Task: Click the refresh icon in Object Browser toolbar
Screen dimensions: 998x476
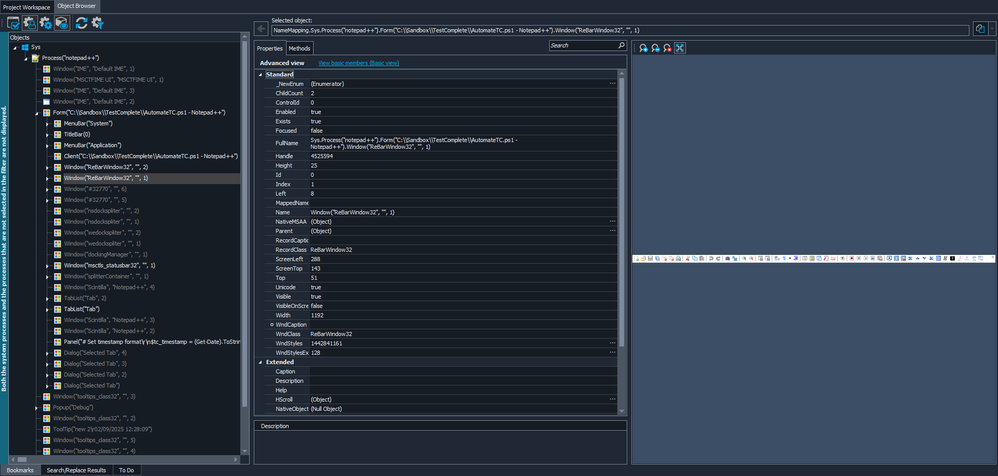Action: [x=80, y=23]
